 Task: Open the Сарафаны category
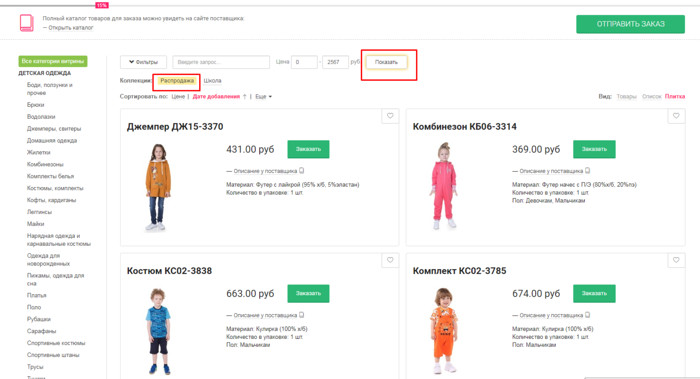[x=42, y=331]
